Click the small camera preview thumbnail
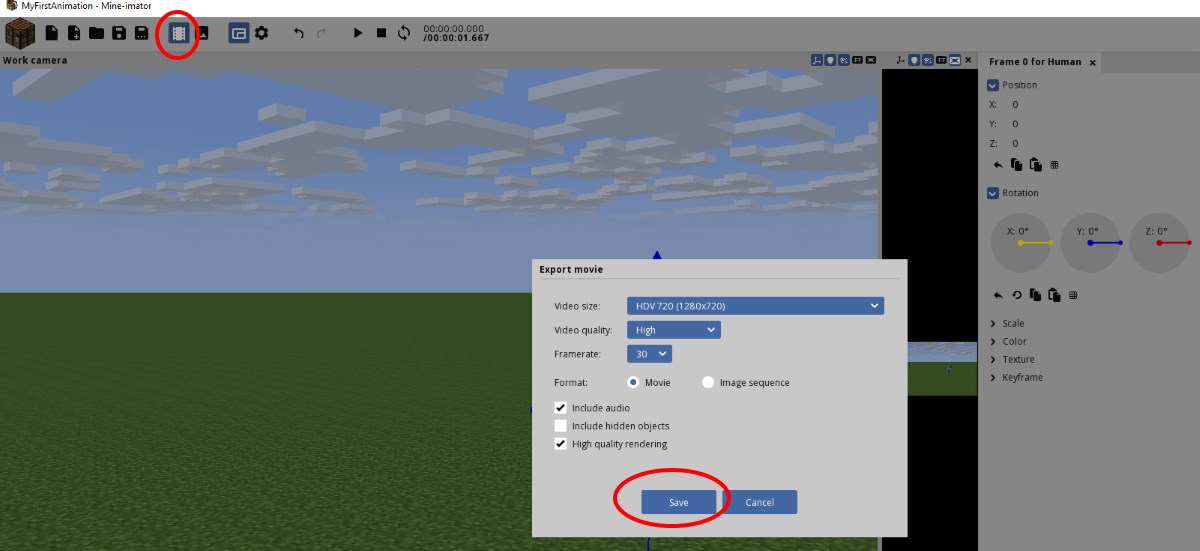 point(942,369)
